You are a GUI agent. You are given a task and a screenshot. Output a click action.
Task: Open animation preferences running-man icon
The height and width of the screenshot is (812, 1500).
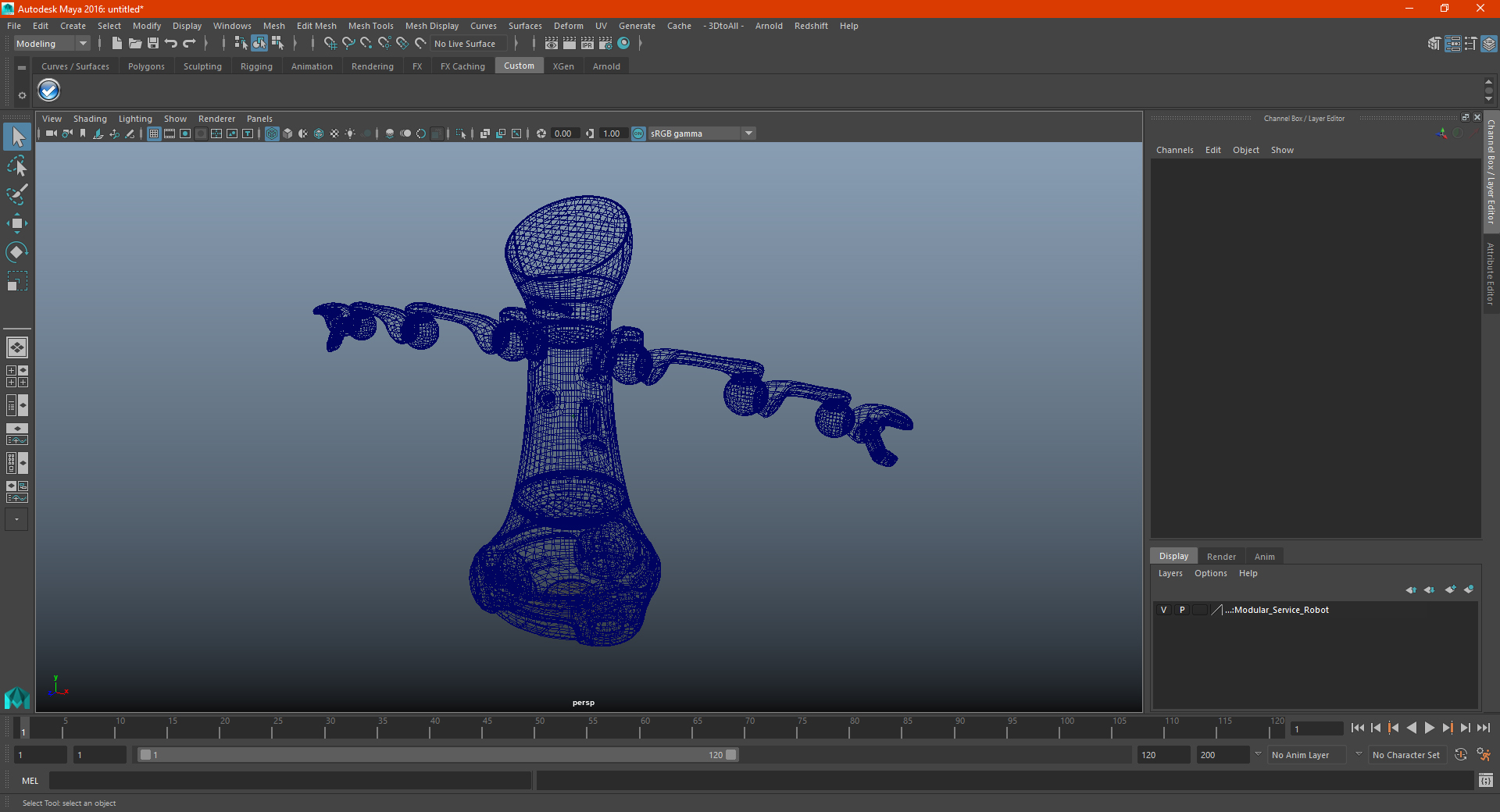pos(1484,755)
